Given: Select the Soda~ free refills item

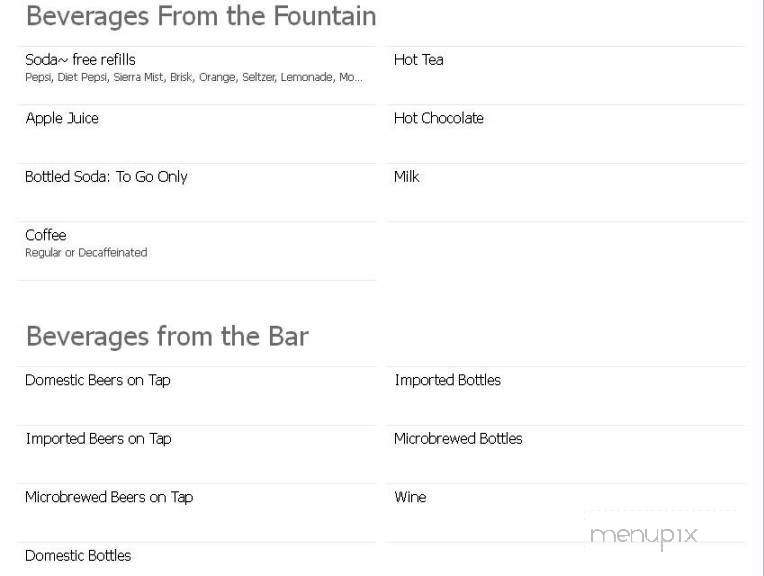Looking at the screenshot, I should click(80, 60).
